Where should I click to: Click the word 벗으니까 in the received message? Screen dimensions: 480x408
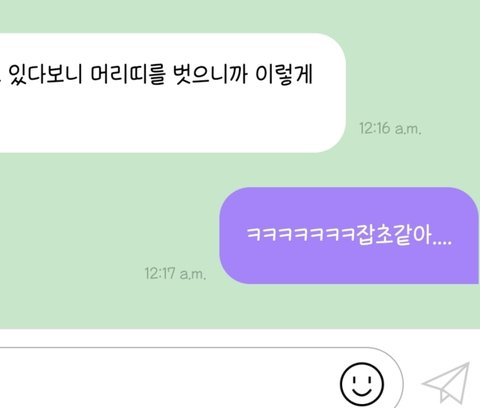click(210, 74)
